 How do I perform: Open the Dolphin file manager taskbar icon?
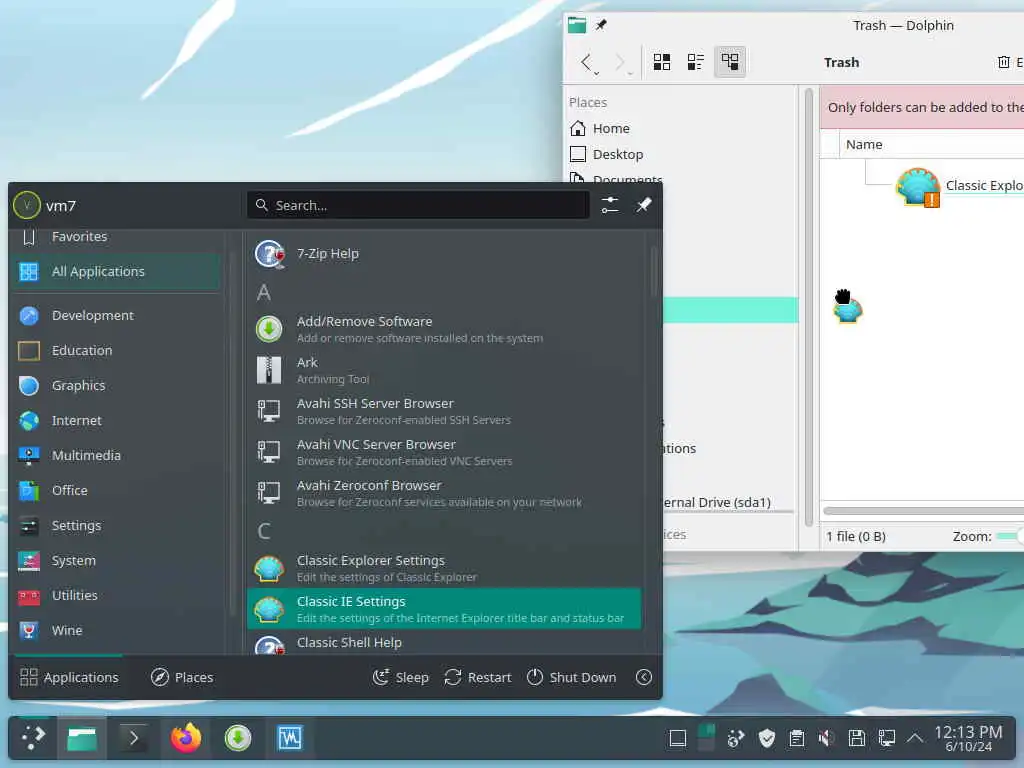point(82,739)
